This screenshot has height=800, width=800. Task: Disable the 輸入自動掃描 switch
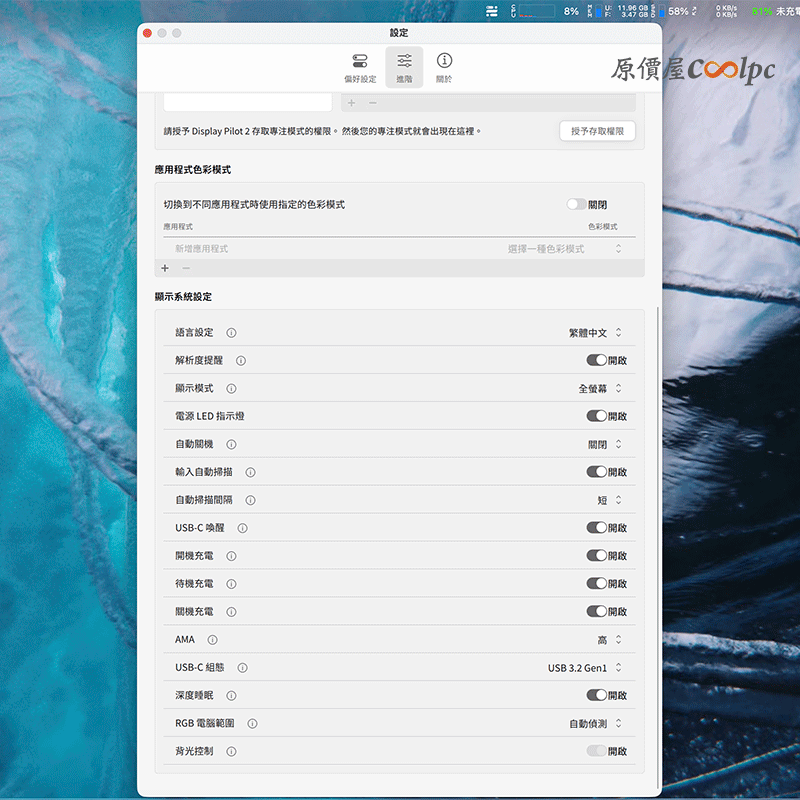pos(596,472)
